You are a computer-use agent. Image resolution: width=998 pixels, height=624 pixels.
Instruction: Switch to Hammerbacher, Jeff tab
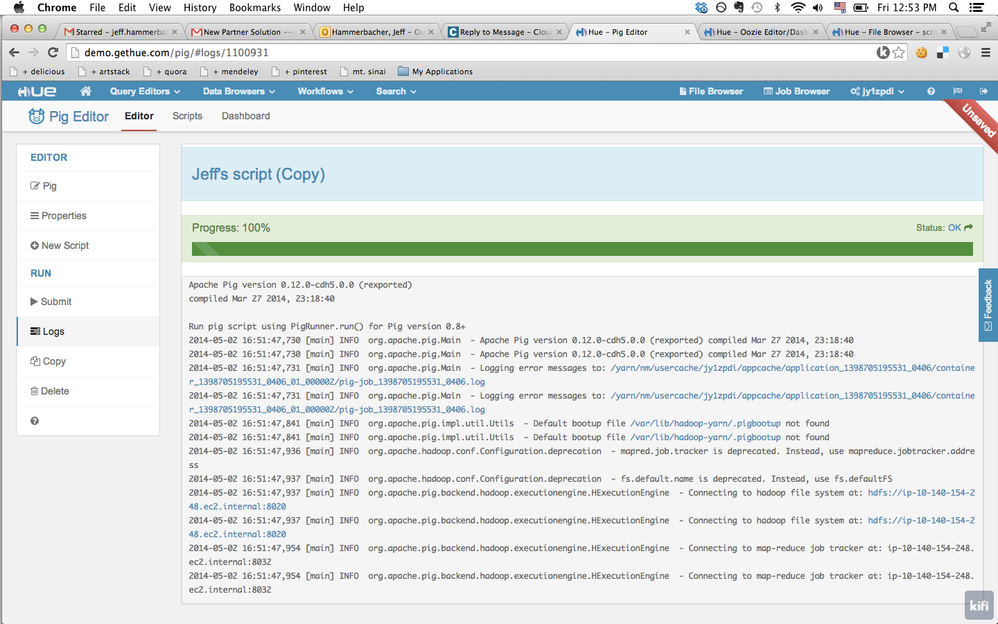point(377,32)
